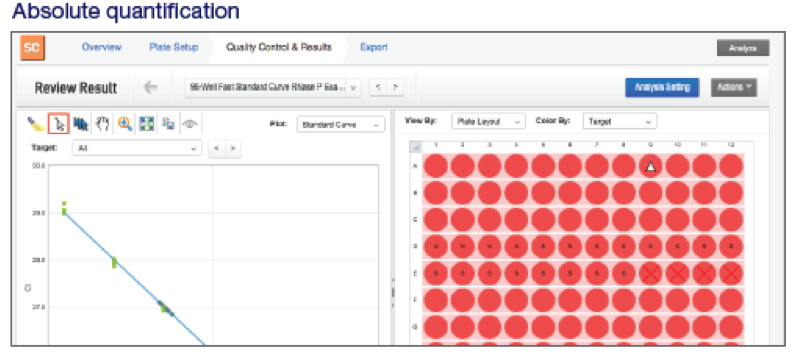Select the flagged well A9

(651, 166)
